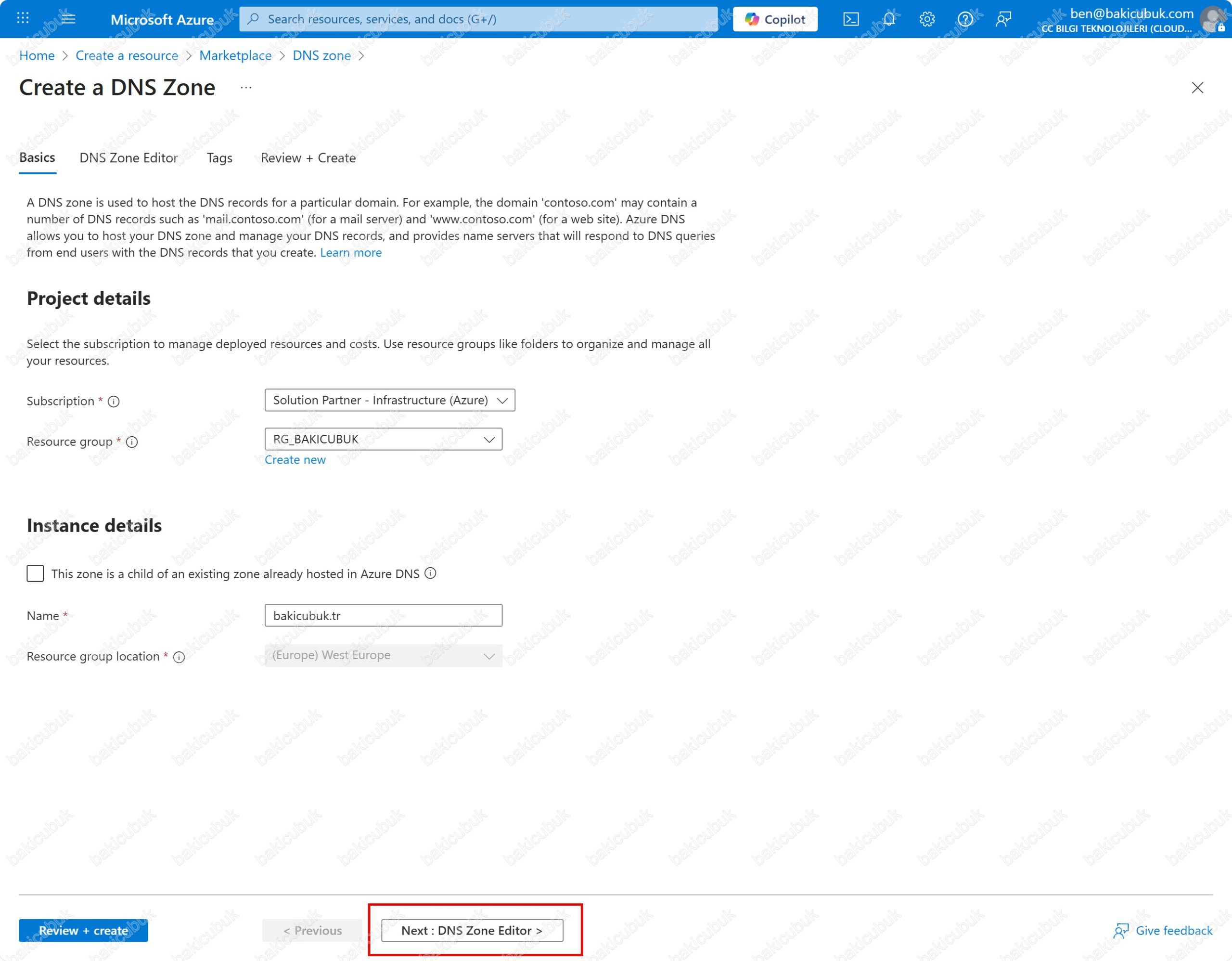
Task: Show info tooltip for Resource group
Action: [x=132, y=442]
